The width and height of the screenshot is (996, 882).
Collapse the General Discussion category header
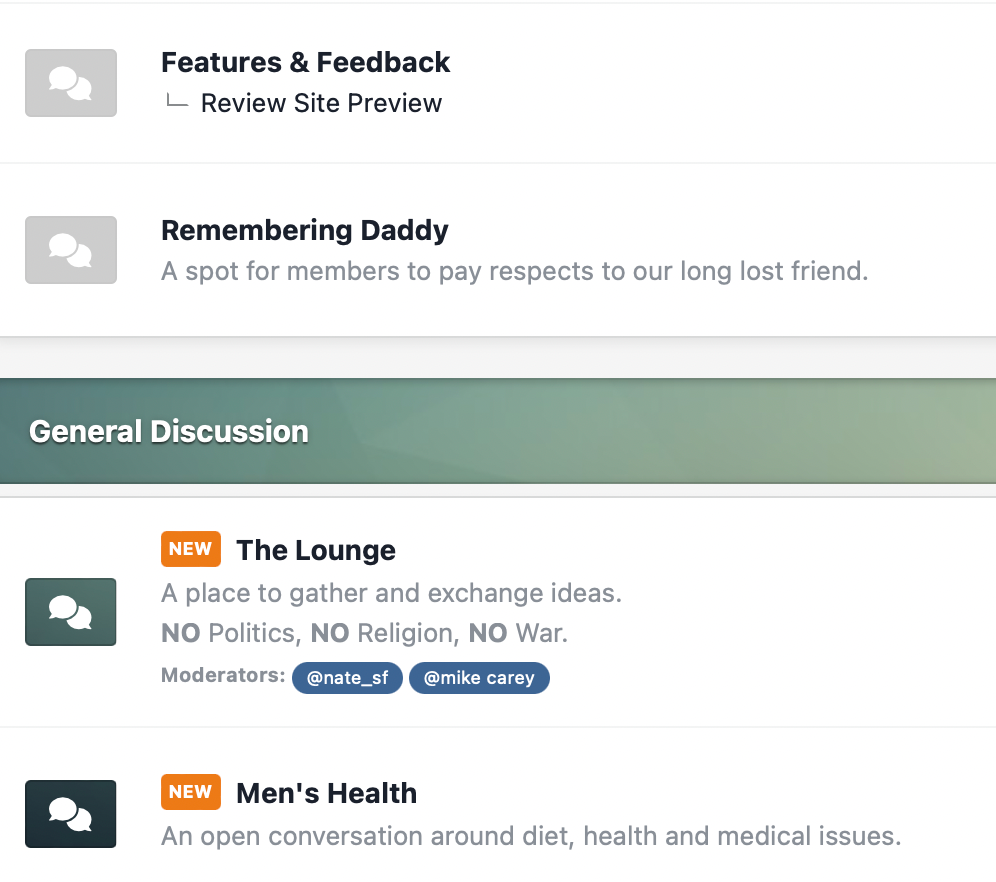[169, 431]
